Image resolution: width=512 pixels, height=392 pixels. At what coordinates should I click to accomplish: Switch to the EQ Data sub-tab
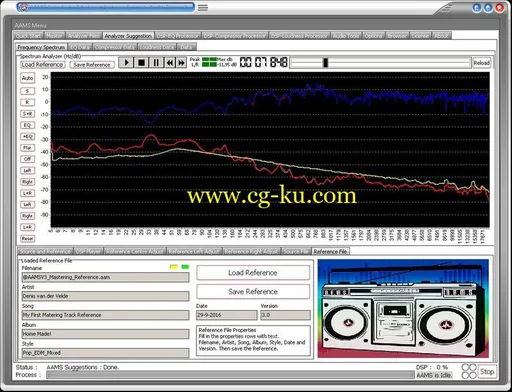80,47
